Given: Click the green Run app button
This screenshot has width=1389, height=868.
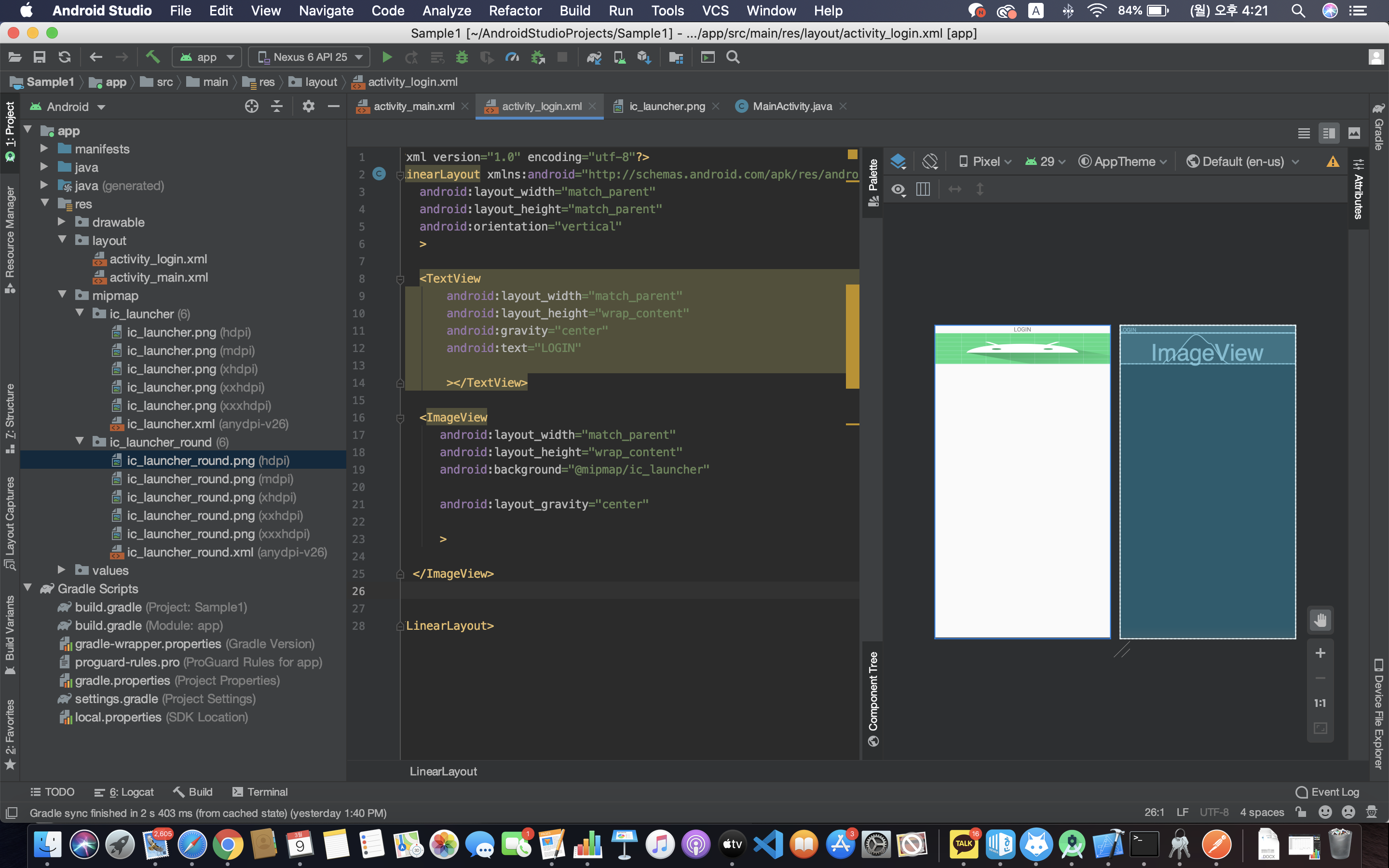Looking at the screenshot, I should tap(387, 57).
